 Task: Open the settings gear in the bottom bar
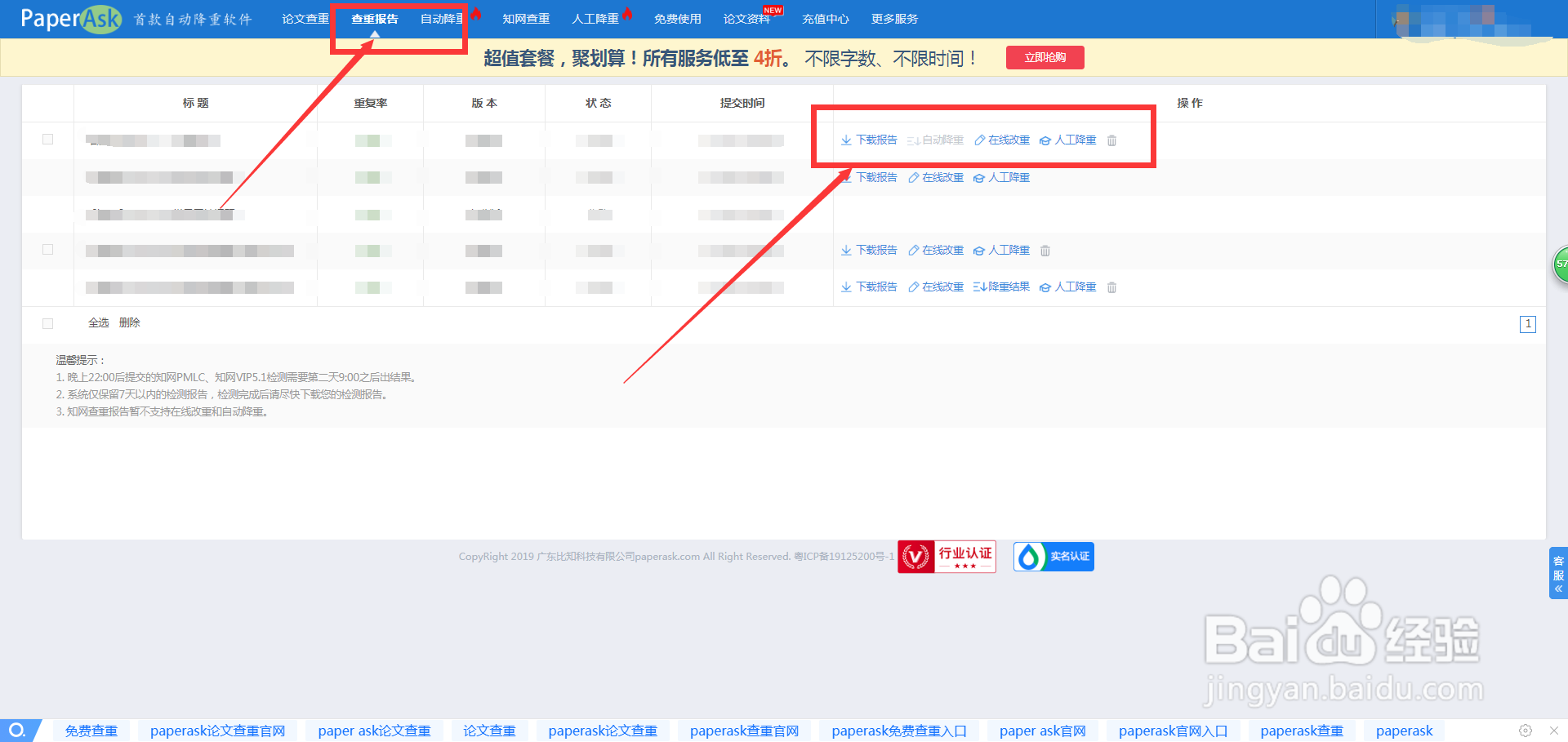[x=1525, y=731]
